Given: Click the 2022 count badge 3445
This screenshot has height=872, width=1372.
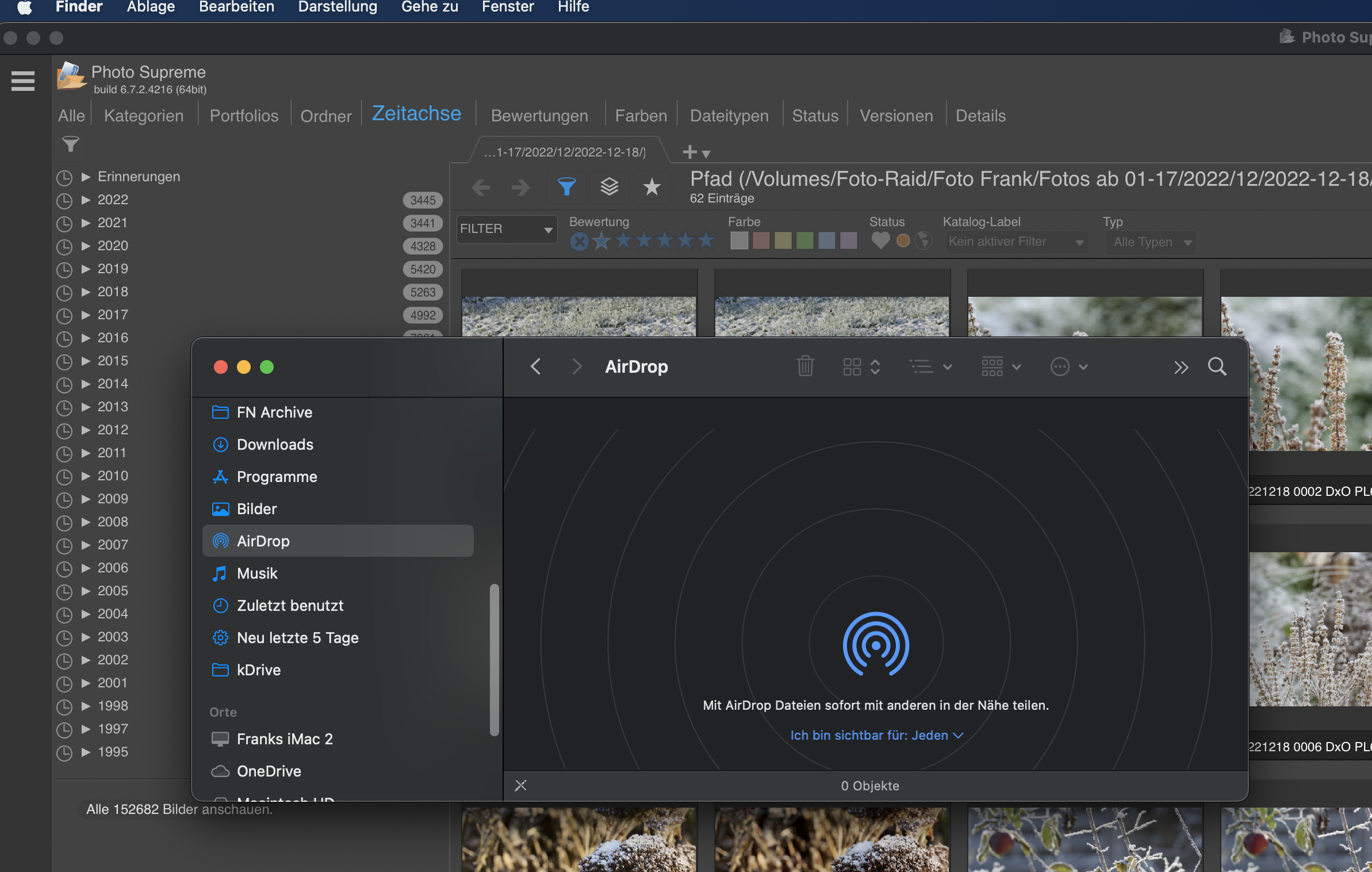Looking at the screenshot, I should click(x=423, y=200).
